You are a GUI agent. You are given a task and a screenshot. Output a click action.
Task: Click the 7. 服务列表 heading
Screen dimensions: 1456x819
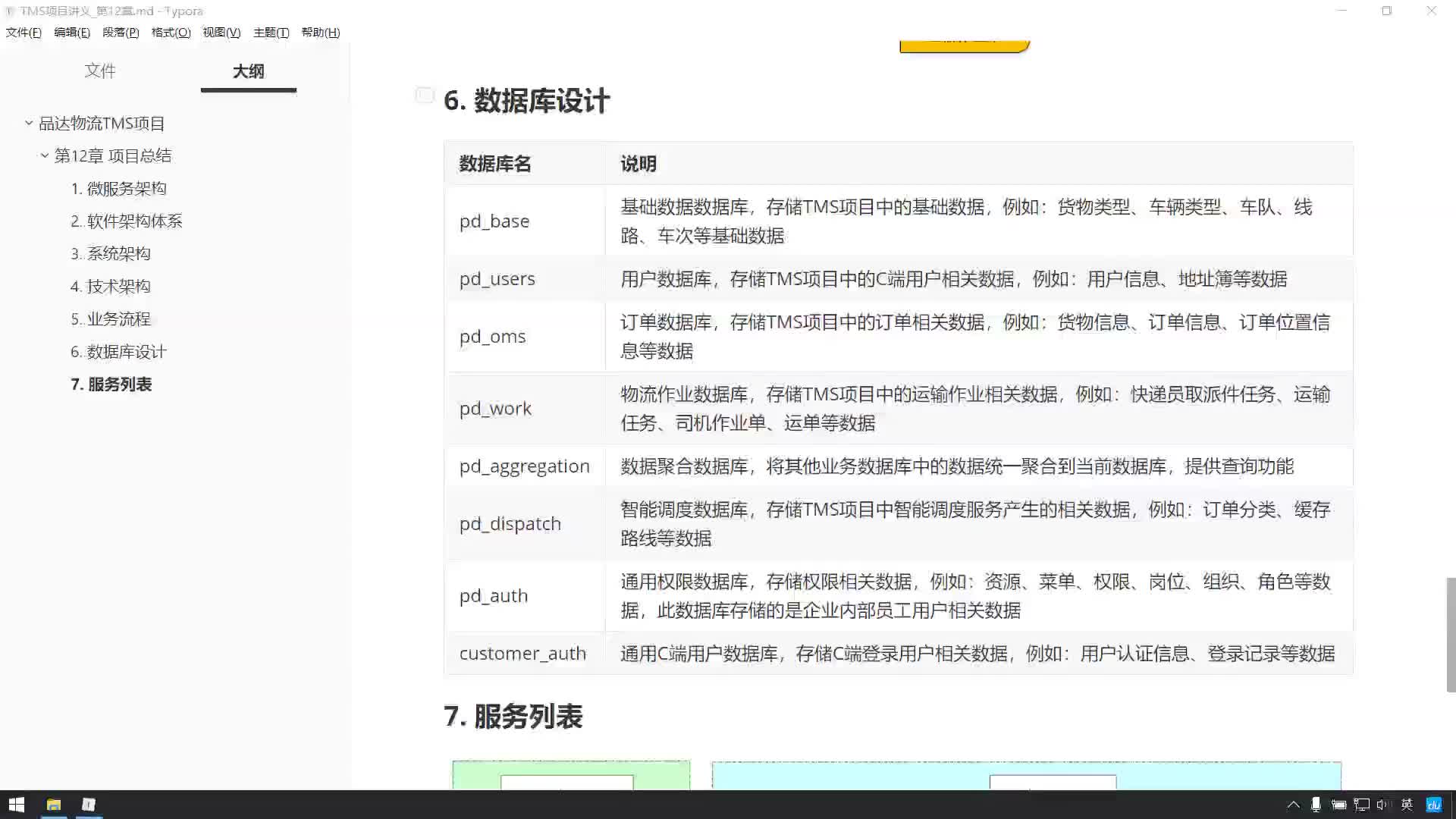[513, 717]
